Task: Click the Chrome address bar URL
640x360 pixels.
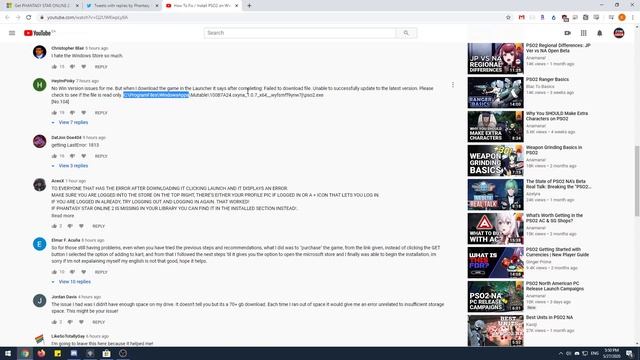Action: 87,18
